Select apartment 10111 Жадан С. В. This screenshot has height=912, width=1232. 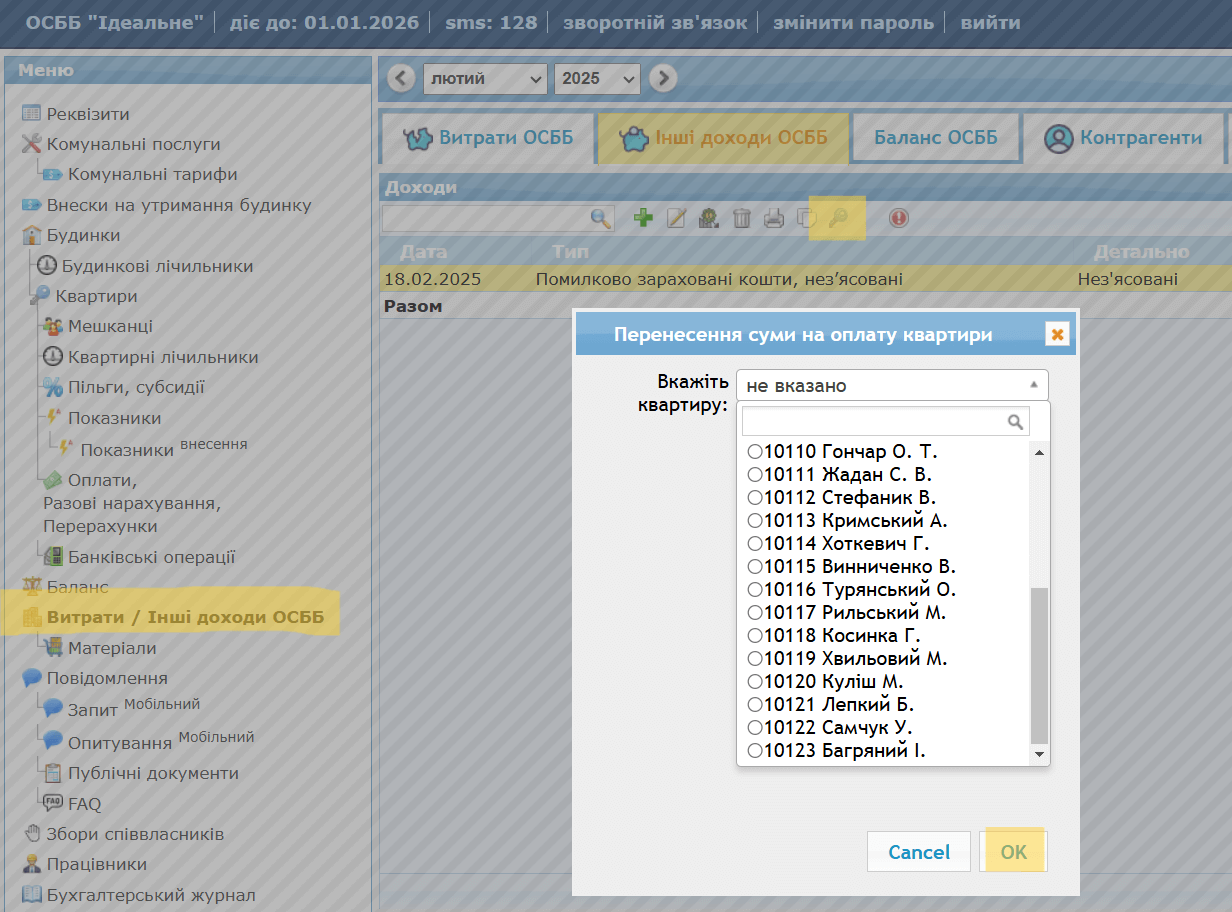(x=840, y=474)
